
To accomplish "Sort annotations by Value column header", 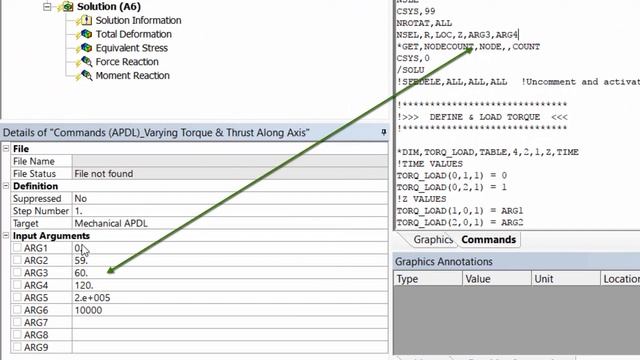I will (497, 279).
